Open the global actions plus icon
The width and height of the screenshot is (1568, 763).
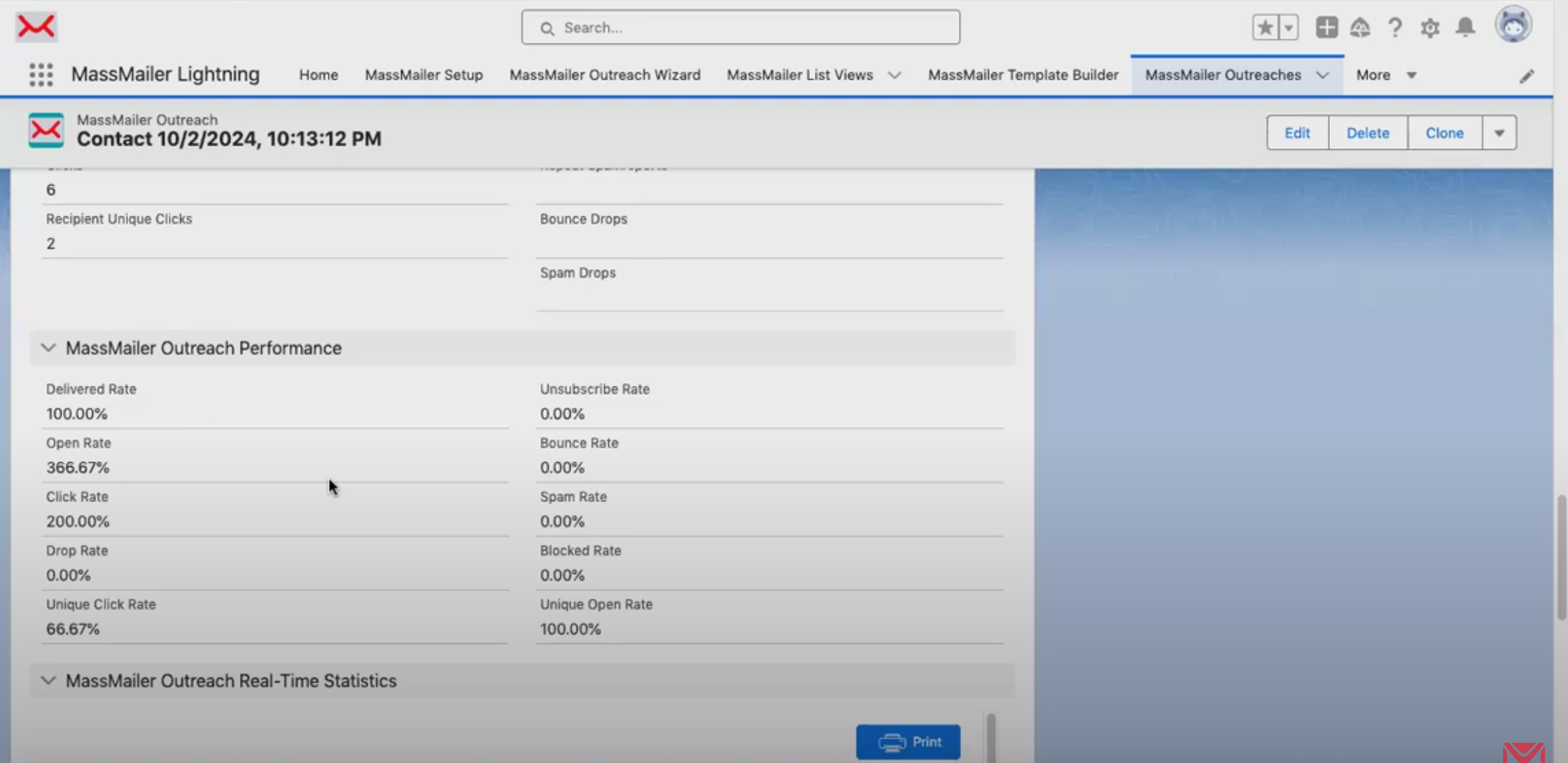coord(1326,27)
